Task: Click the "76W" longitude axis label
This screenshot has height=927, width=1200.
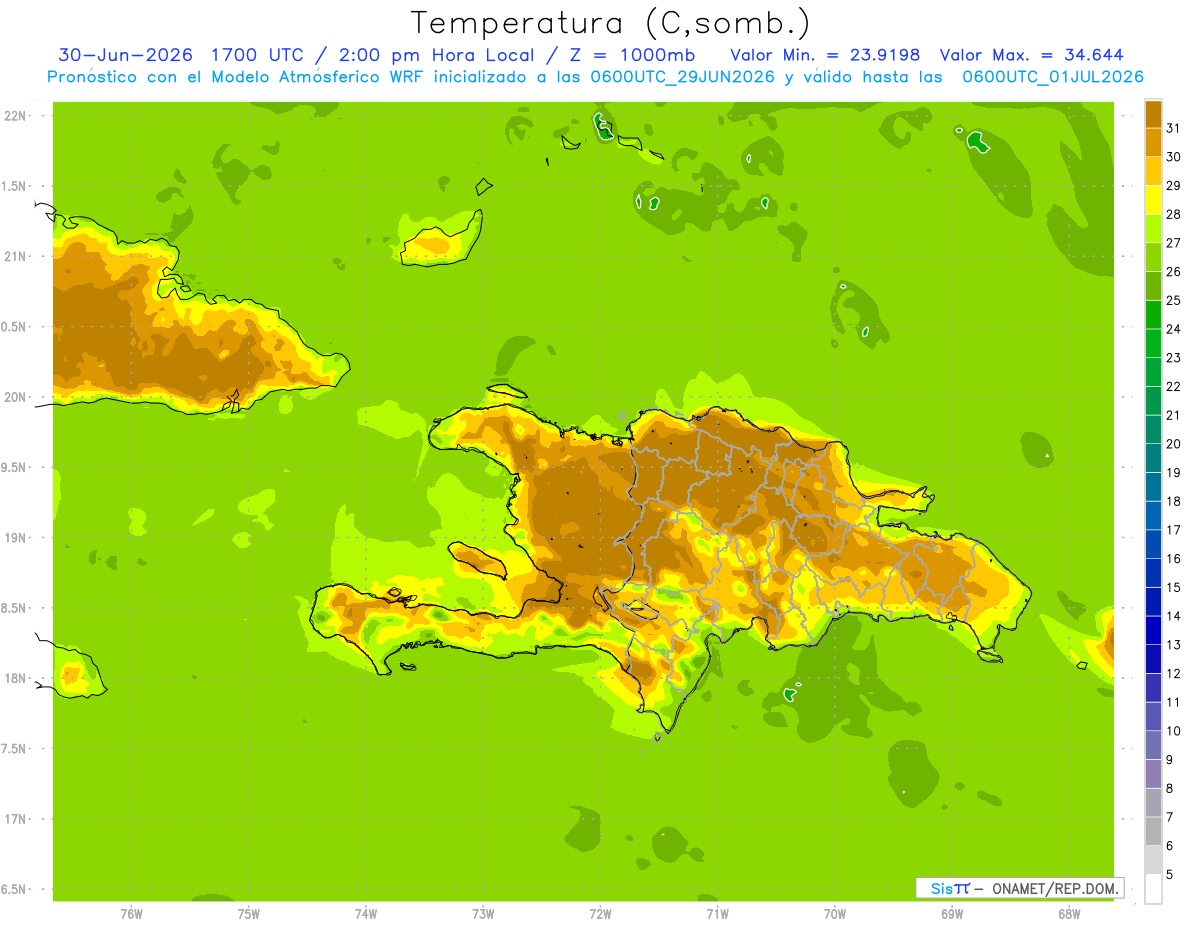Action: 131,914
